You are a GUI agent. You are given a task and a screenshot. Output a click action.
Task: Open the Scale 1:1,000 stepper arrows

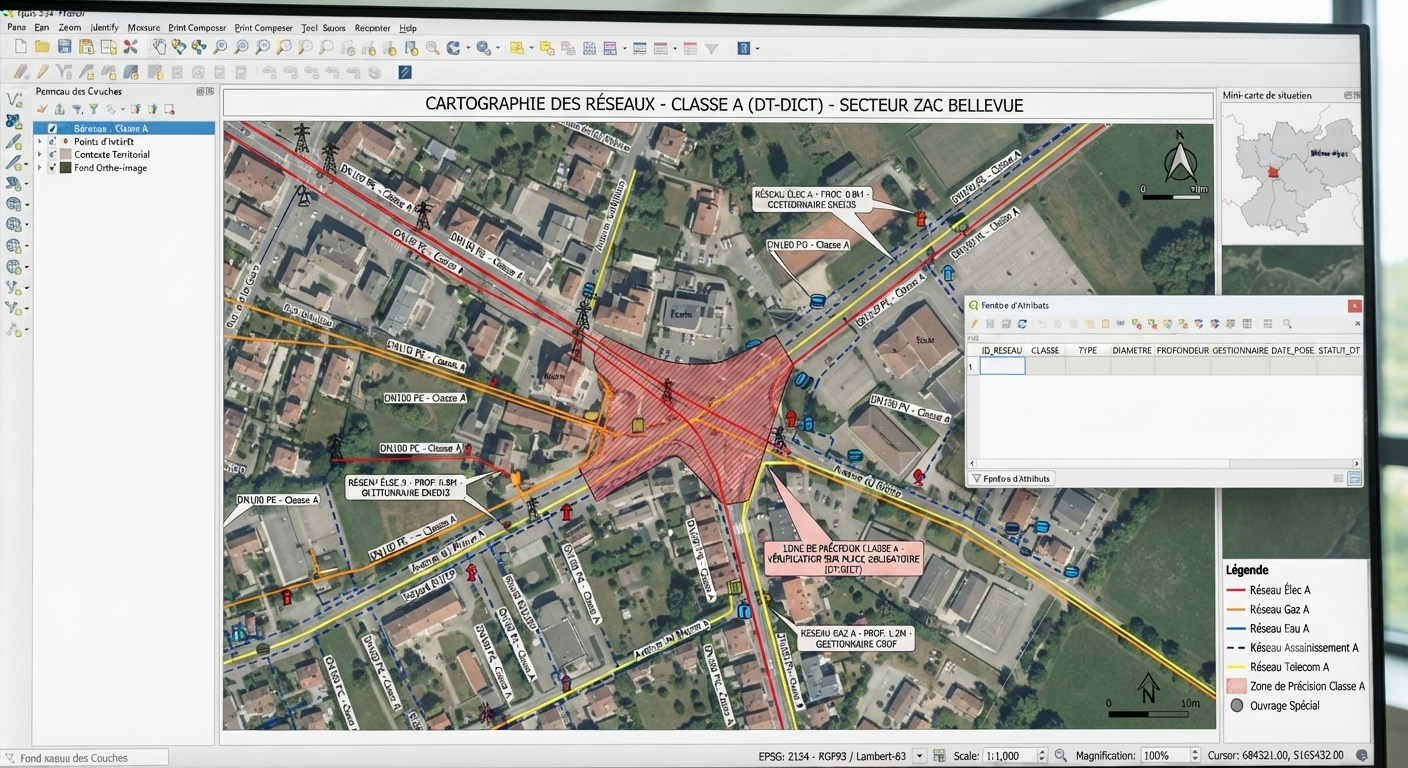(x=1042, y=756)
